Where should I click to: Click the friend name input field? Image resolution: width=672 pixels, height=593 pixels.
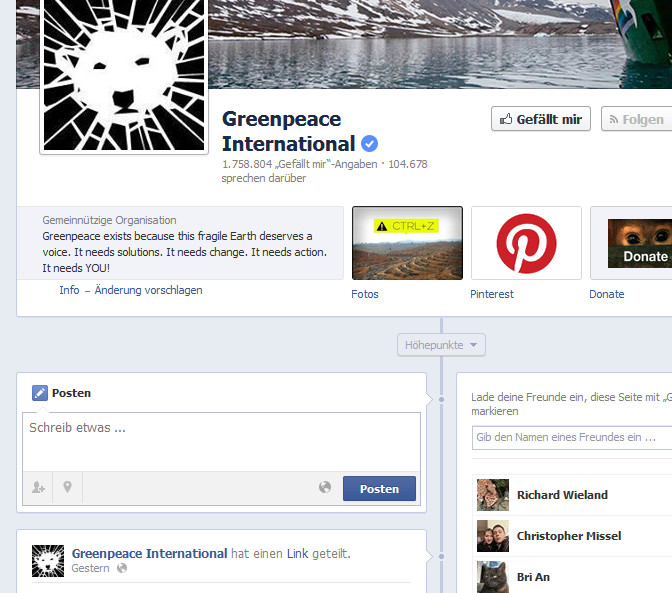point(572,437)
